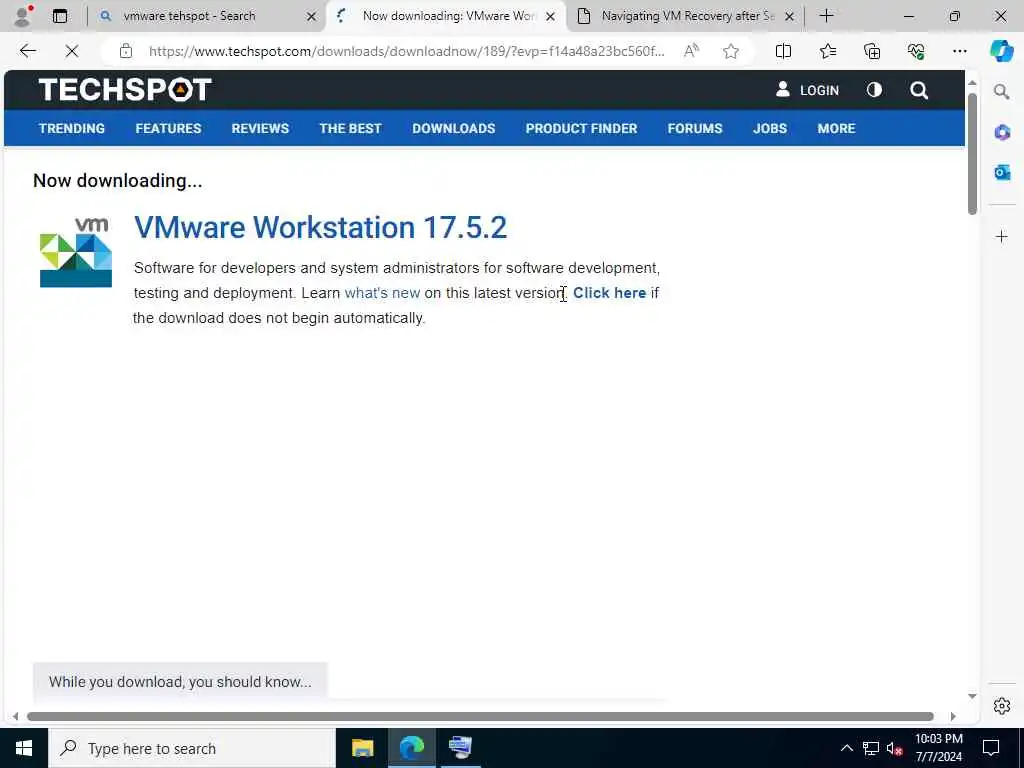Image resolution: width=1024 pixels, height=768 pixels.
Task: Open Microsoft Edge taskbar icon
Action: (x=411, y=748)
